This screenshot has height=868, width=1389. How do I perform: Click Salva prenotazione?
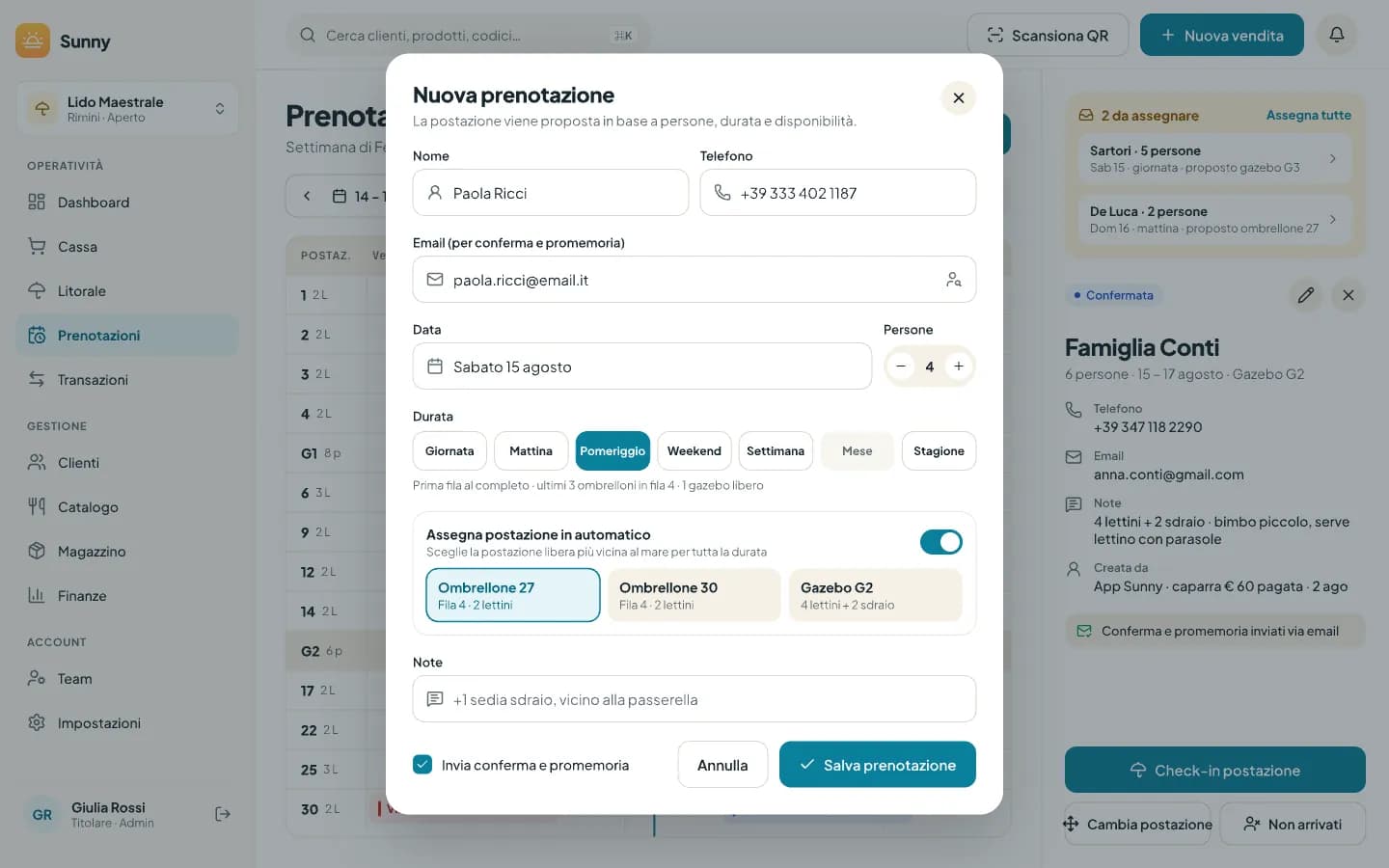878,765
